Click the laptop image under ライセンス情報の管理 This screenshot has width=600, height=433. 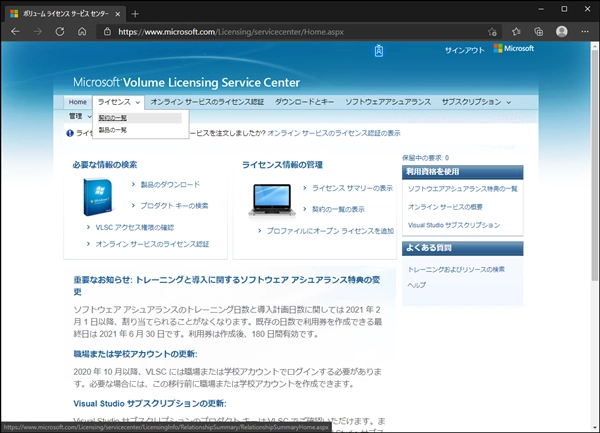click(272, 200)
